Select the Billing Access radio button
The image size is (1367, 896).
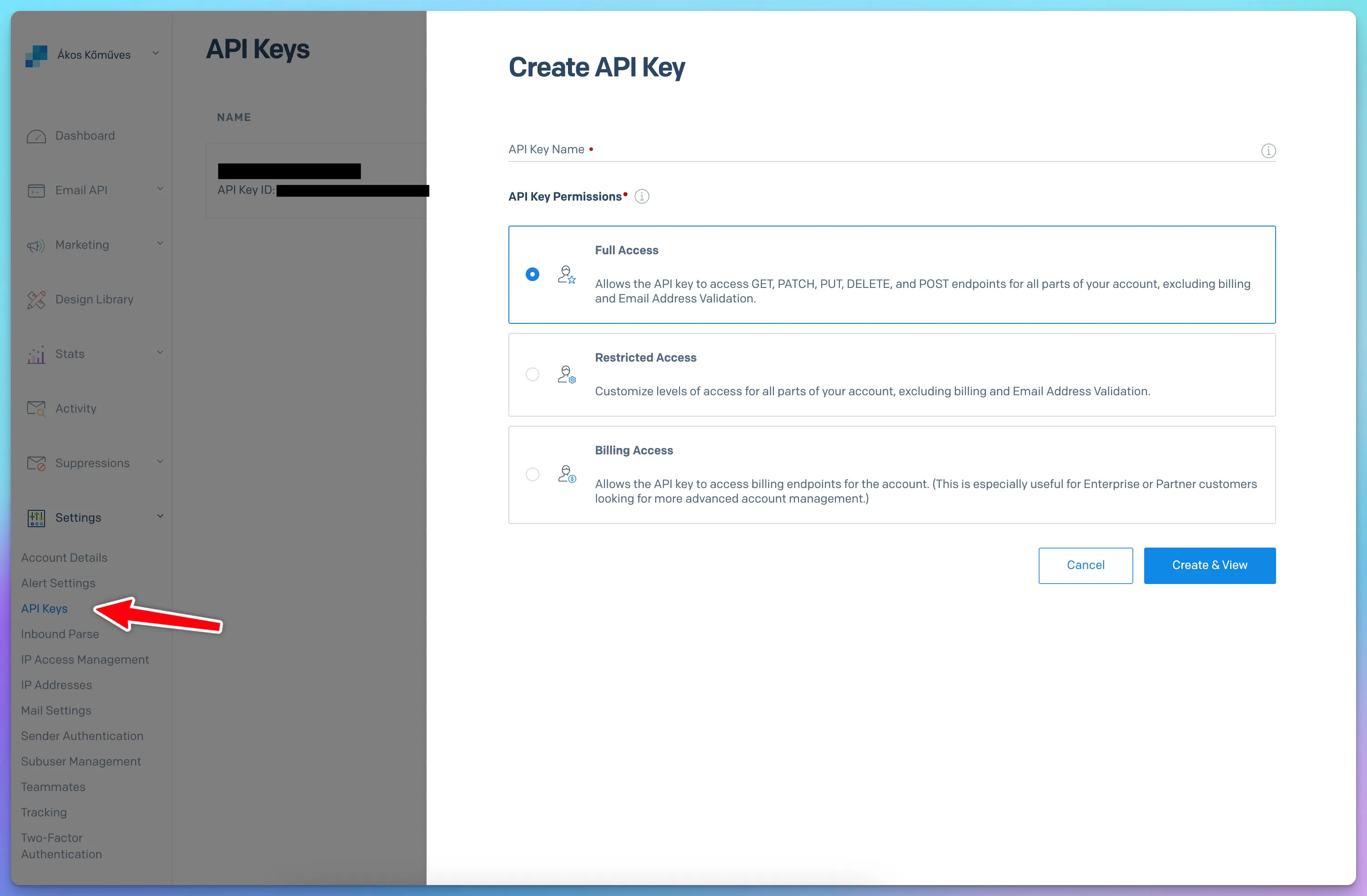pos(533,474)
